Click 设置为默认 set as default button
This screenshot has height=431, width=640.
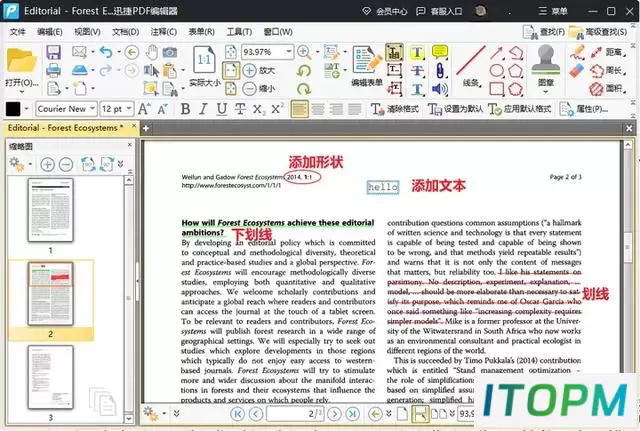[455, 109]
